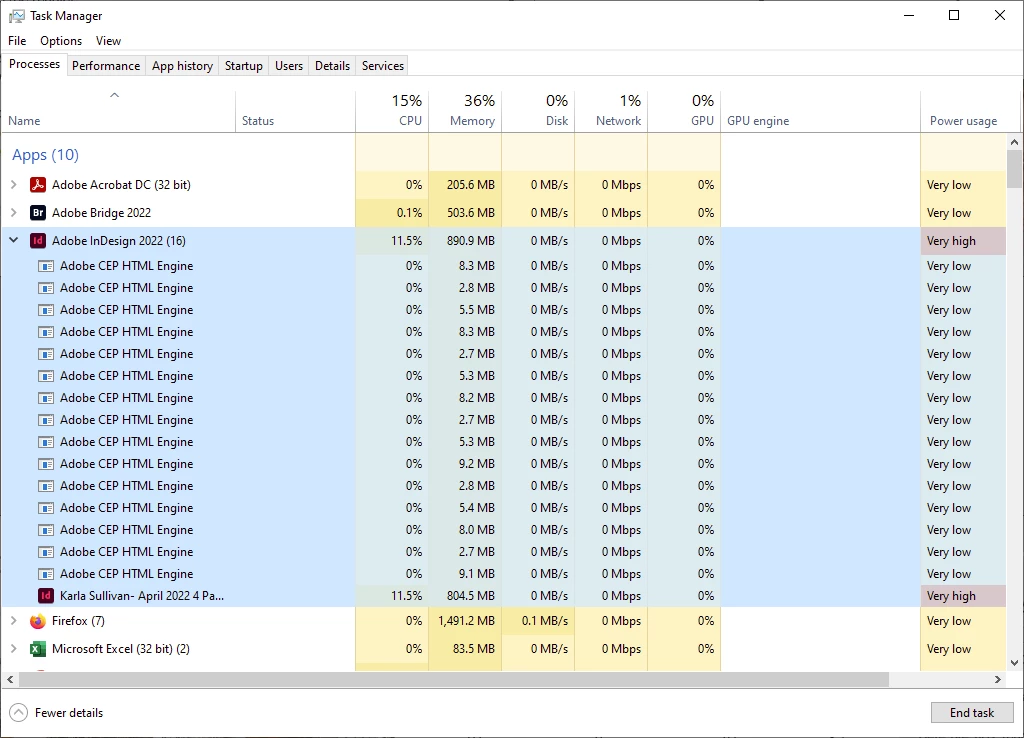1024x738 pixels.
Task: Click the 890.9 MB InDesign memory cell
Action: (x=466, y=241)
